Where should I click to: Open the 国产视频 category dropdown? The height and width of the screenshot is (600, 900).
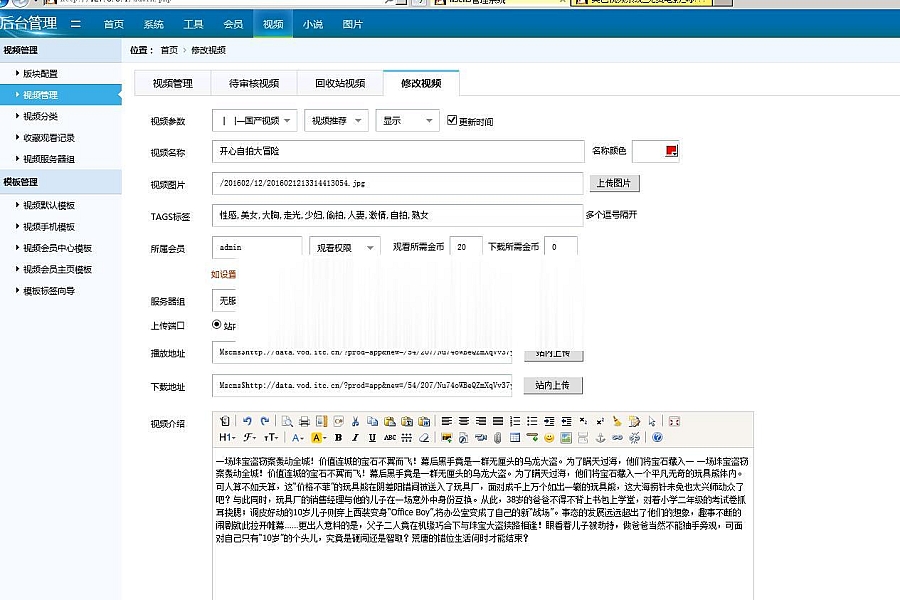255,121
